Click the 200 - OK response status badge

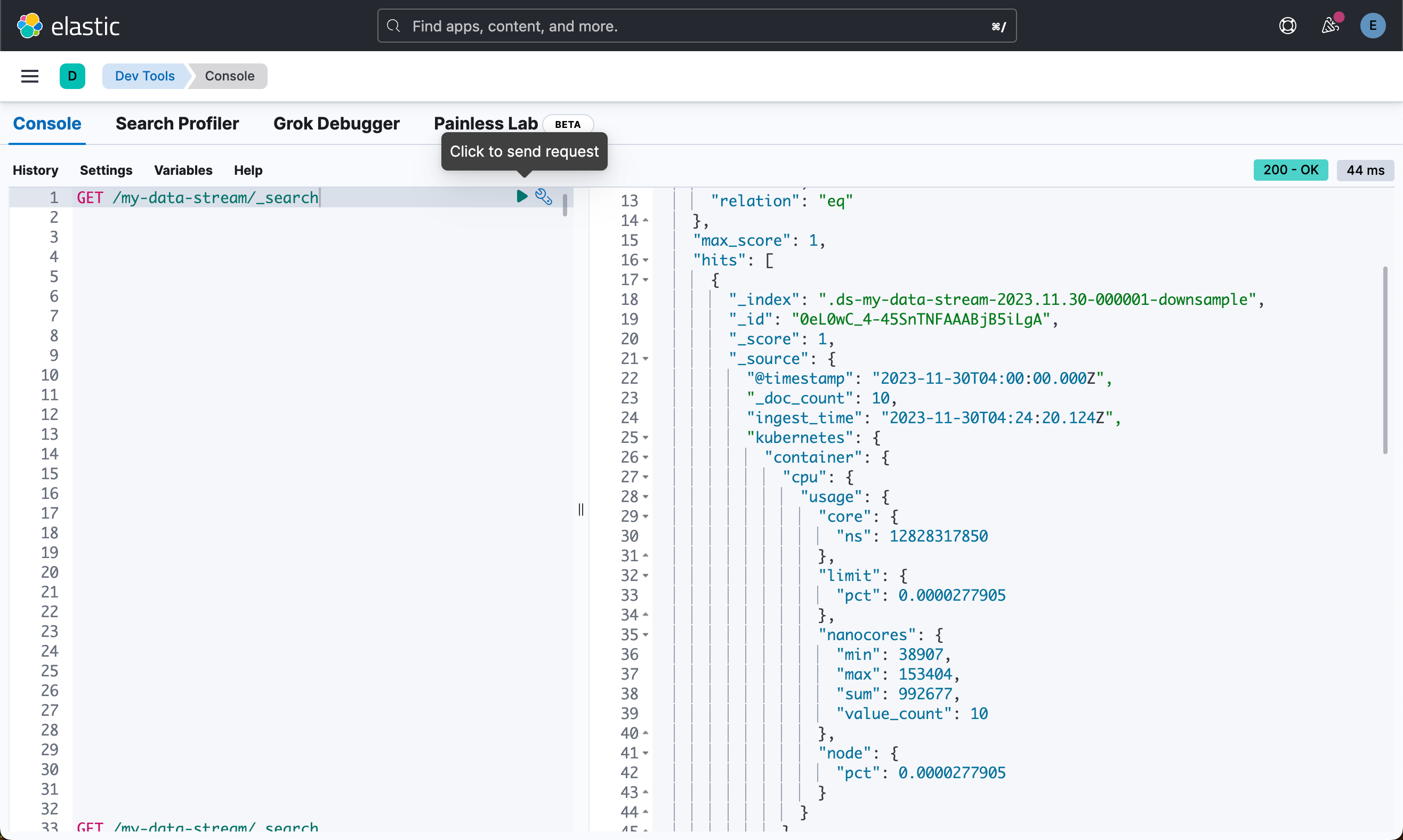coord(1291,170)
